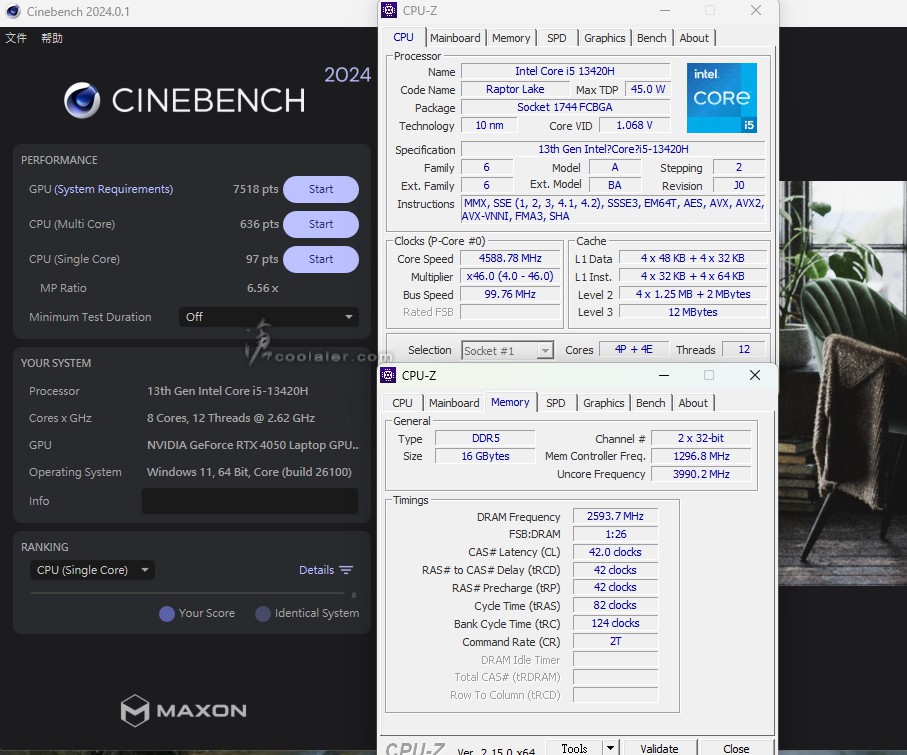
Task: Click the 'Socket 1744 FCBGA' package value
Action: pyautogui.click(x=565, y=107)
